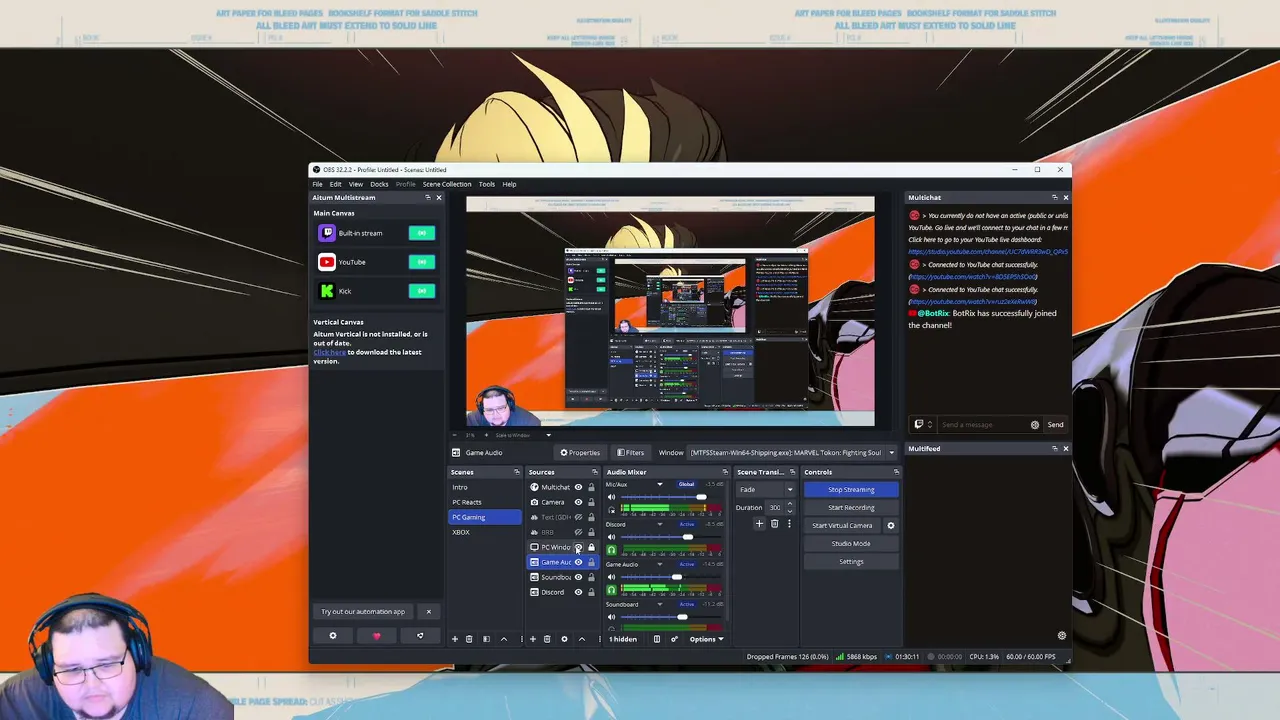Expand the Discord mixer options arrow

point(659,525)
